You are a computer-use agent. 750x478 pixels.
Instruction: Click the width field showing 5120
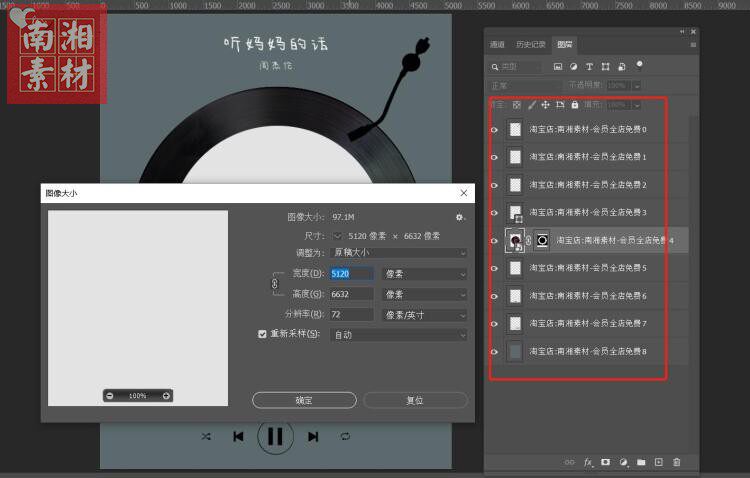[x=352, y=274]
